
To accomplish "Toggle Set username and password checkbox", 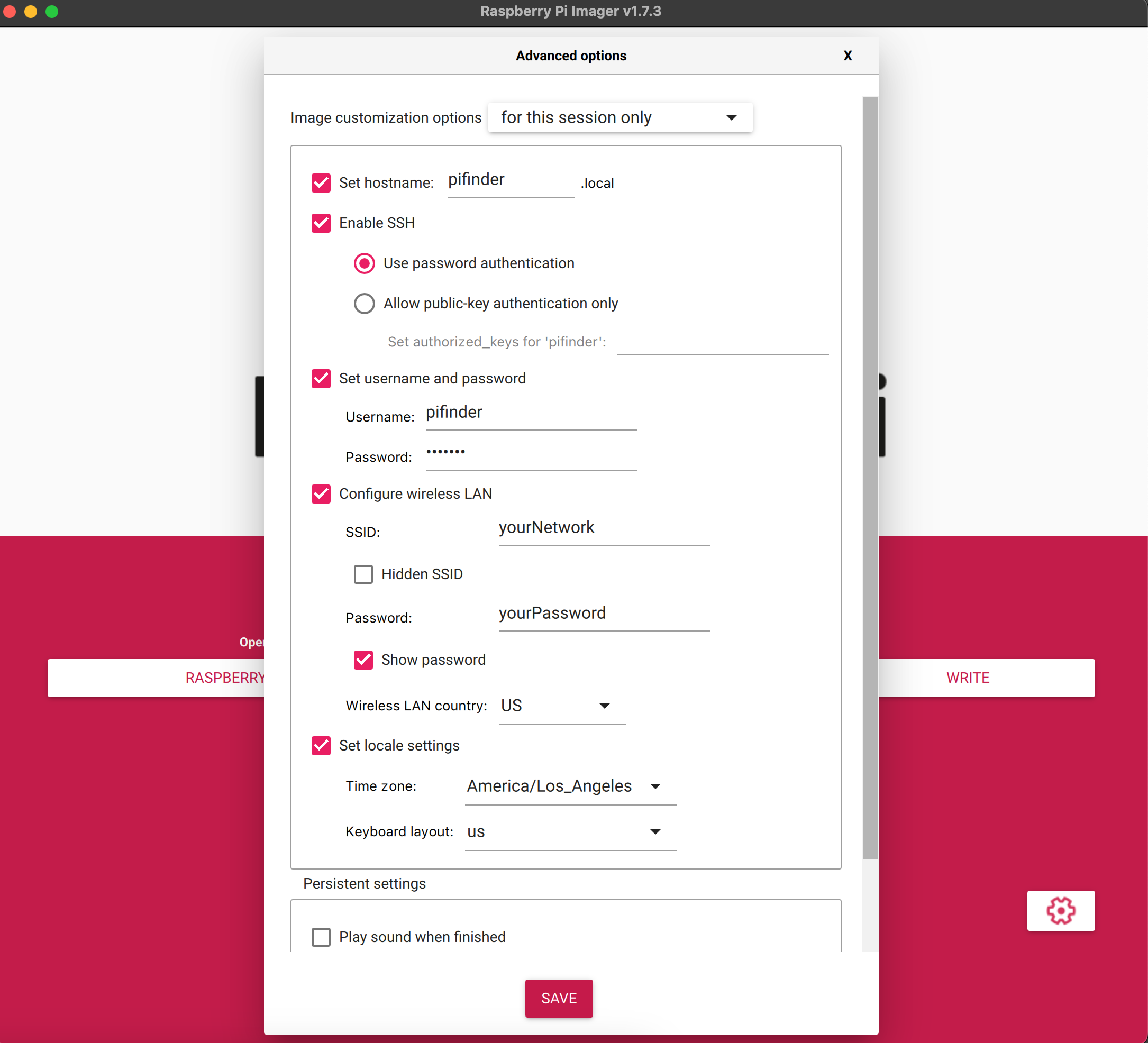I will point(321,379).
